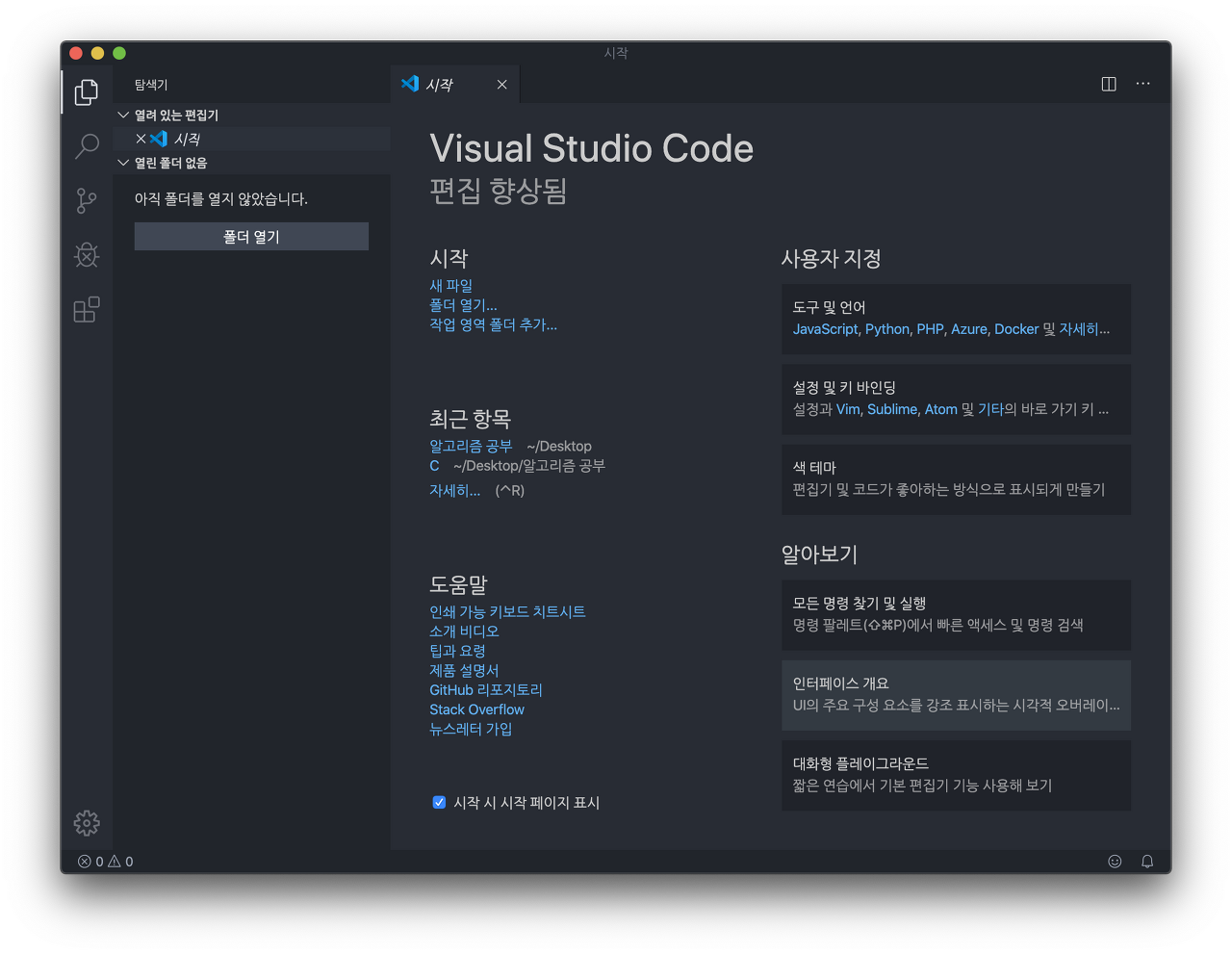Click the macOS green zoom button
This screenshot has width=1232, height=954.
pos(119,53)
